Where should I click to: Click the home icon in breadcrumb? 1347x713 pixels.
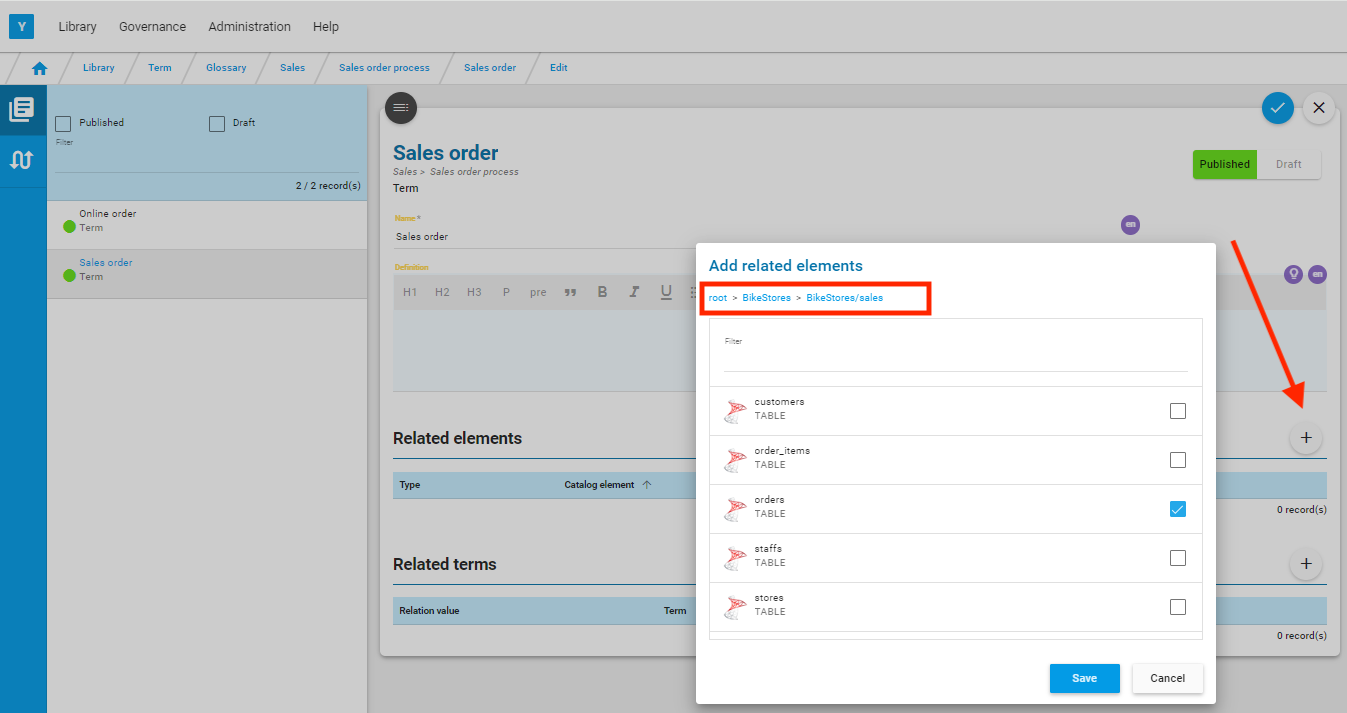[x=40, y=68]
